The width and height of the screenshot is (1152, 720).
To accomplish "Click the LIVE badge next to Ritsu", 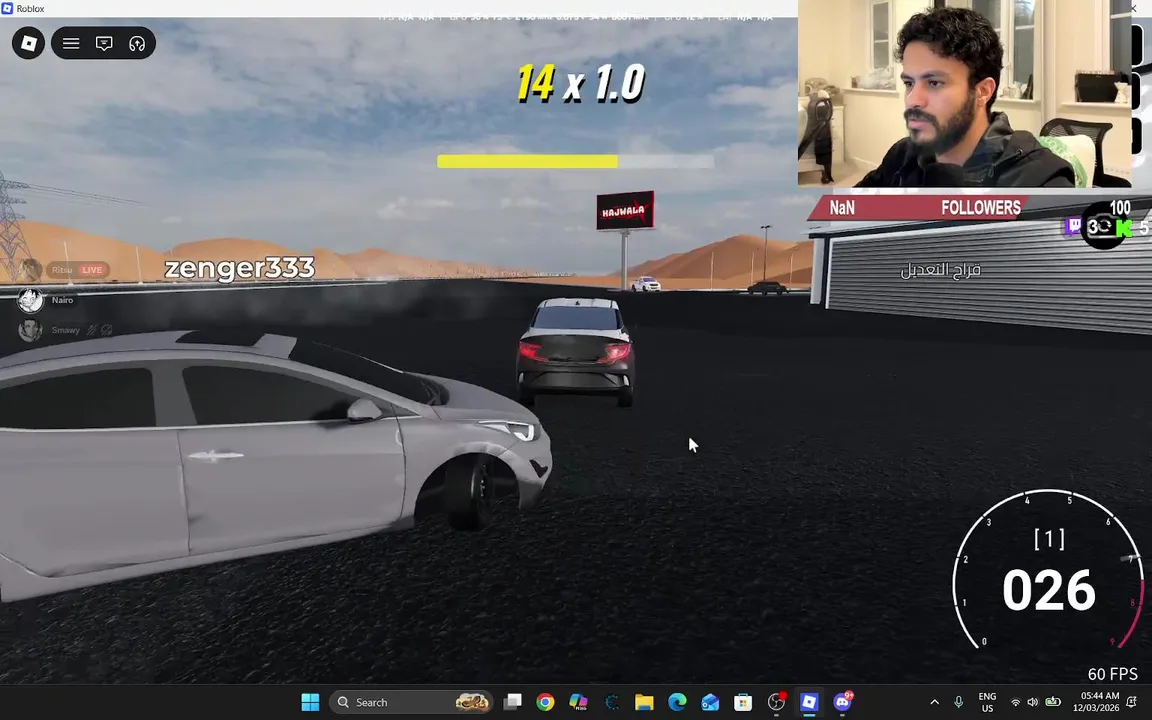I will 93,270.
